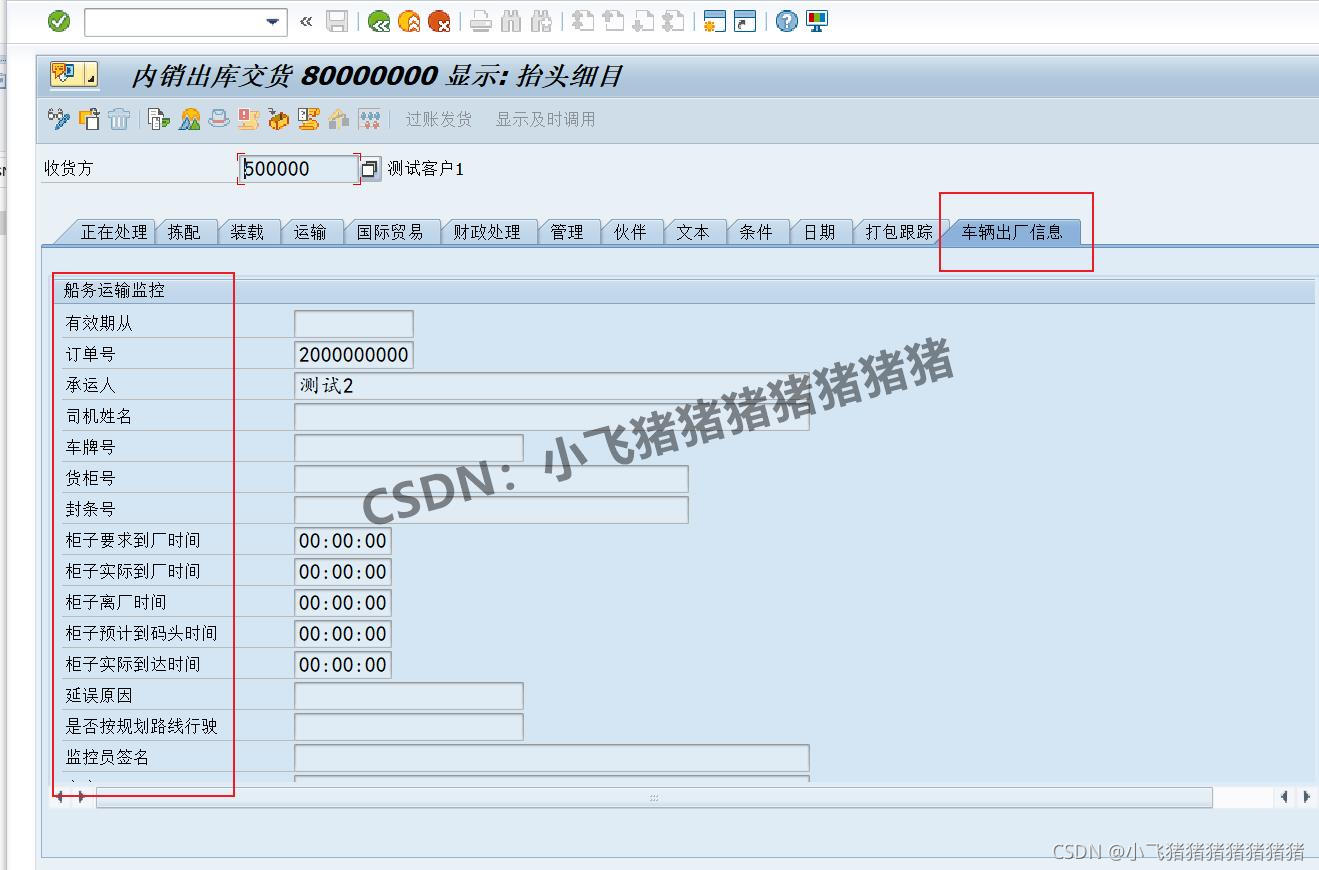Switch to the 财政处理 tab
The height and width of the screenshot is (870, 1319).
point(486,232)
